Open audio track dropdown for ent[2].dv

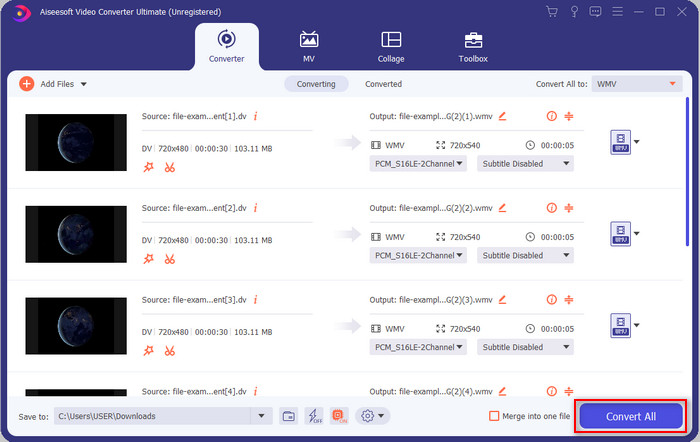pyautogui.click(x=418, y=255)
